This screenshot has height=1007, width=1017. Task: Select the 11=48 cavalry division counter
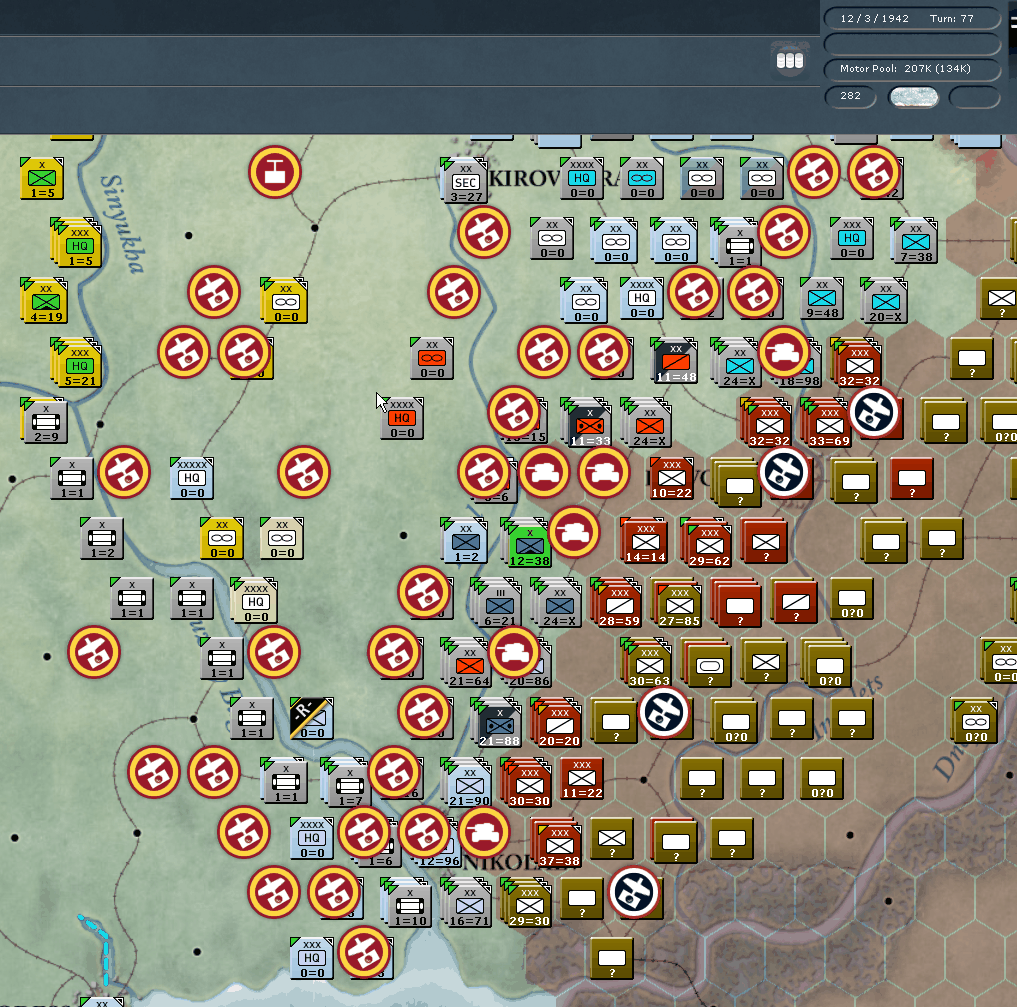674,360
